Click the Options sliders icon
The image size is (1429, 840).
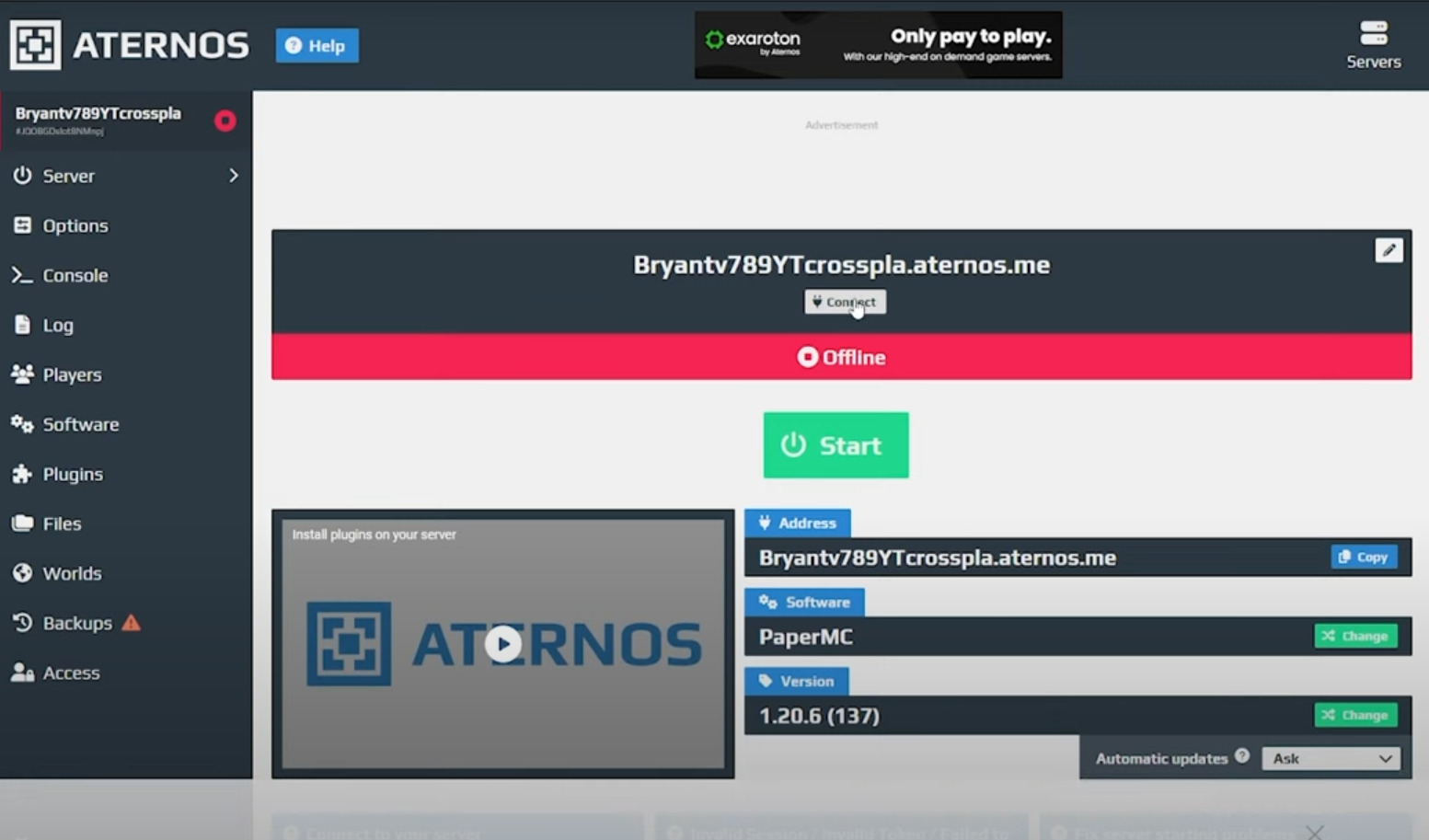pyautogui.click(x=22, y=224)
